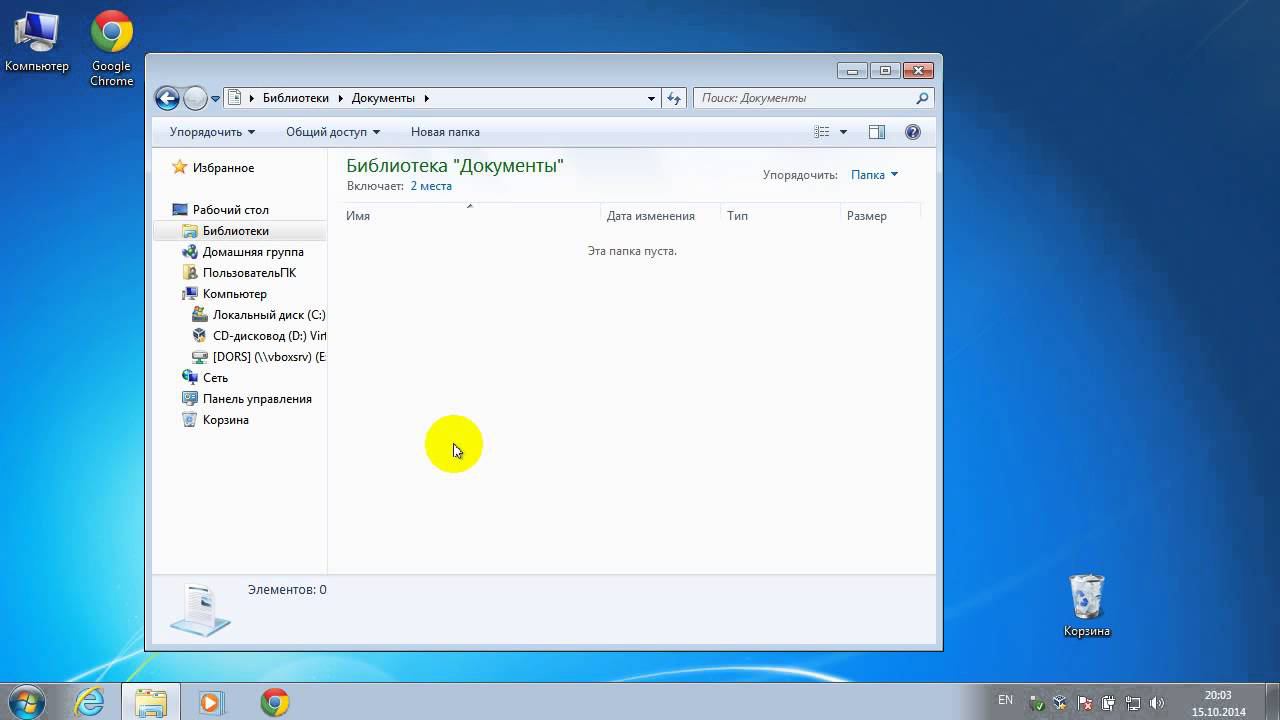This screenshot has height=720, width=1280.
Task: Click the change view icon
Action: (x=822, y=132)
